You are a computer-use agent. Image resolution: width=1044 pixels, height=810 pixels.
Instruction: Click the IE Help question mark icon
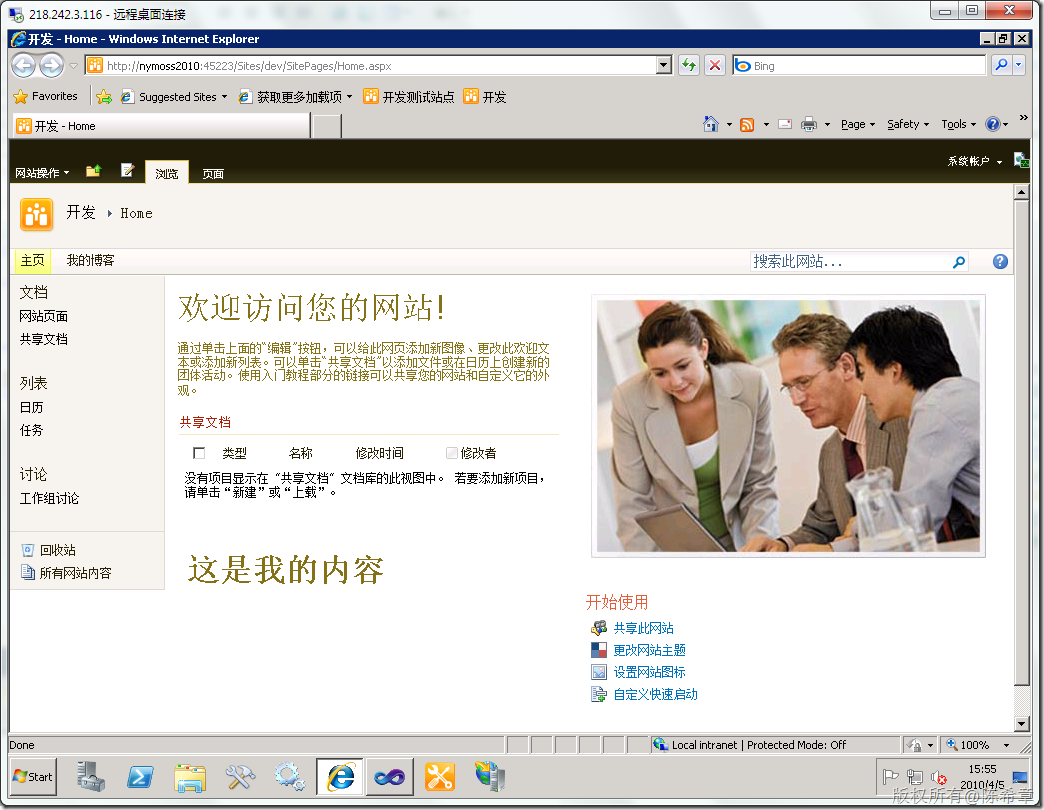[993, 124]
